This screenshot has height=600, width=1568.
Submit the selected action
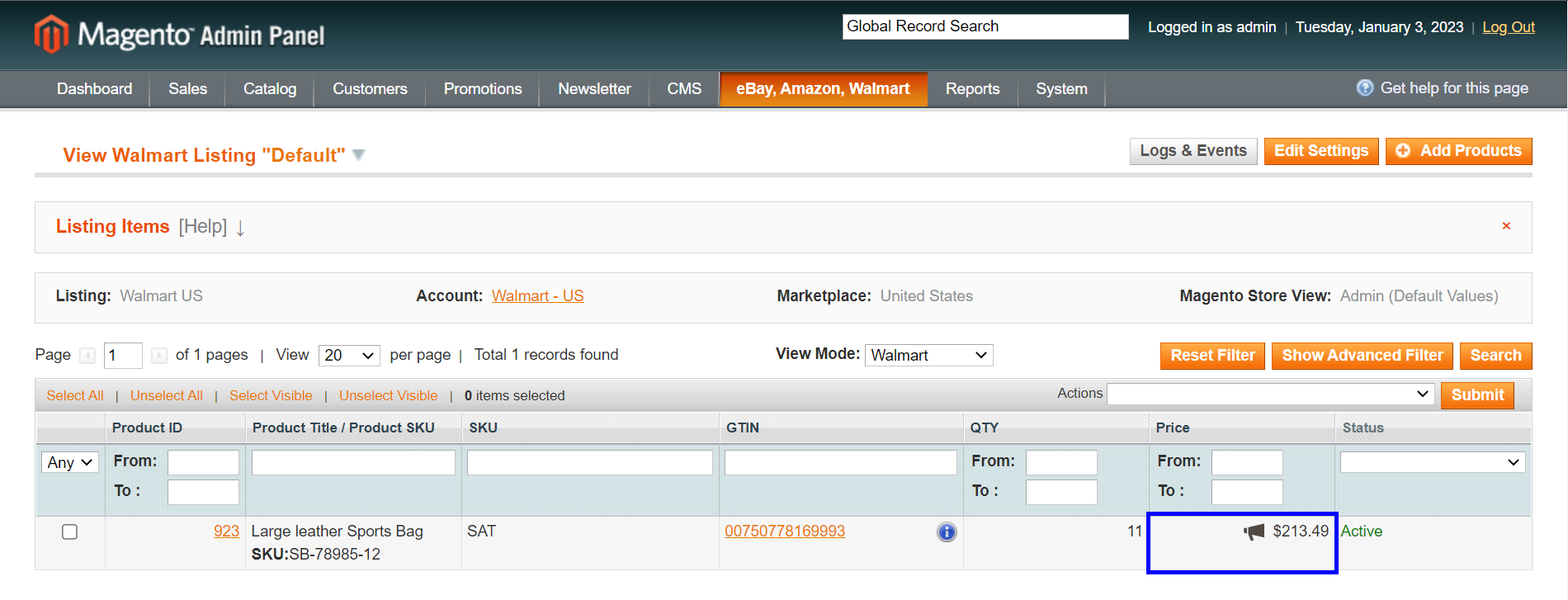[1477, 395]
